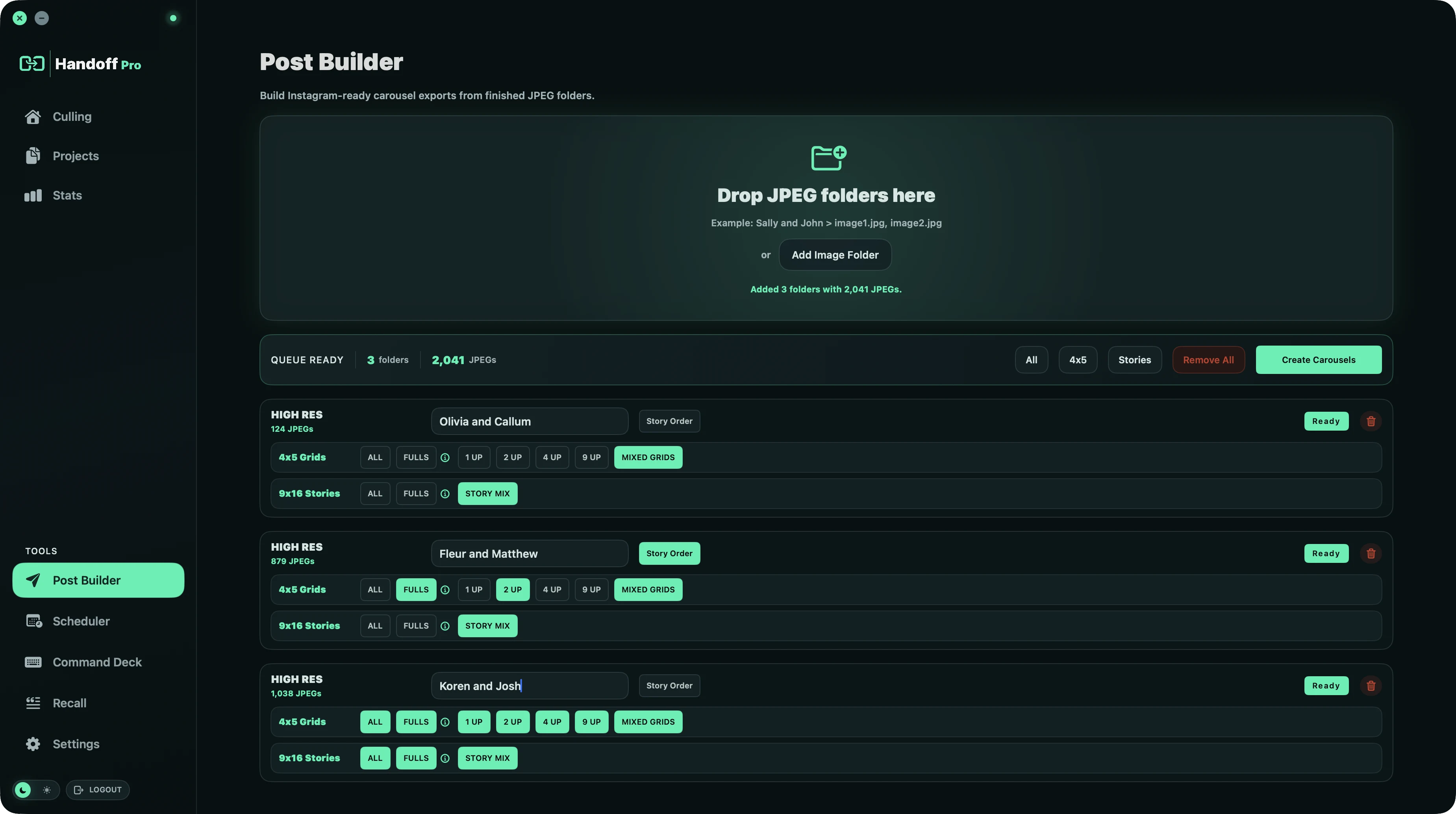1456x814 pixels.
Task: Switch to light mode sun icon
Action: pos(47,790)
